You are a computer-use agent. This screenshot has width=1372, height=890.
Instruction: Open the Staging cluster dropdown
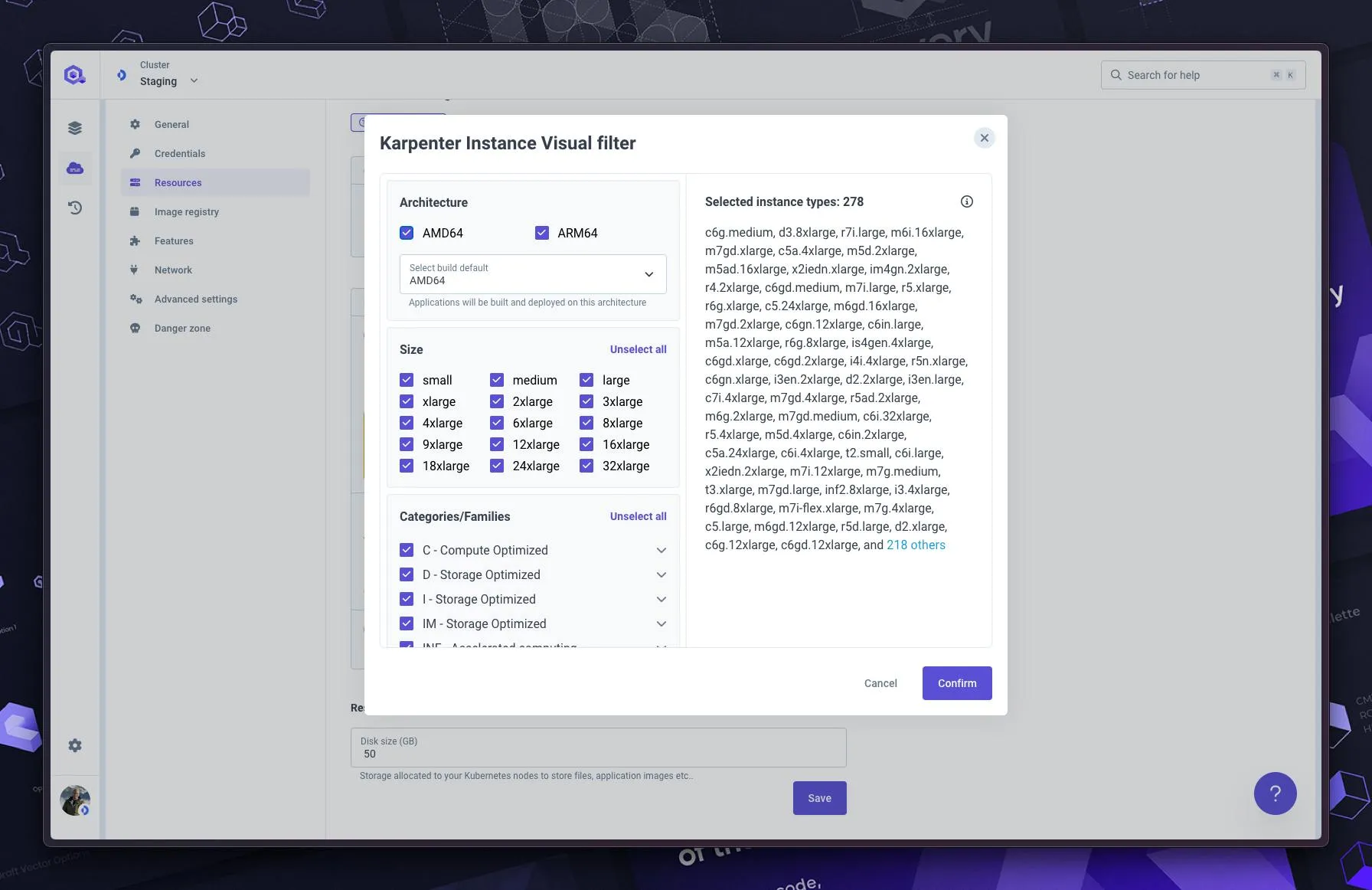(x=168, y=80)
